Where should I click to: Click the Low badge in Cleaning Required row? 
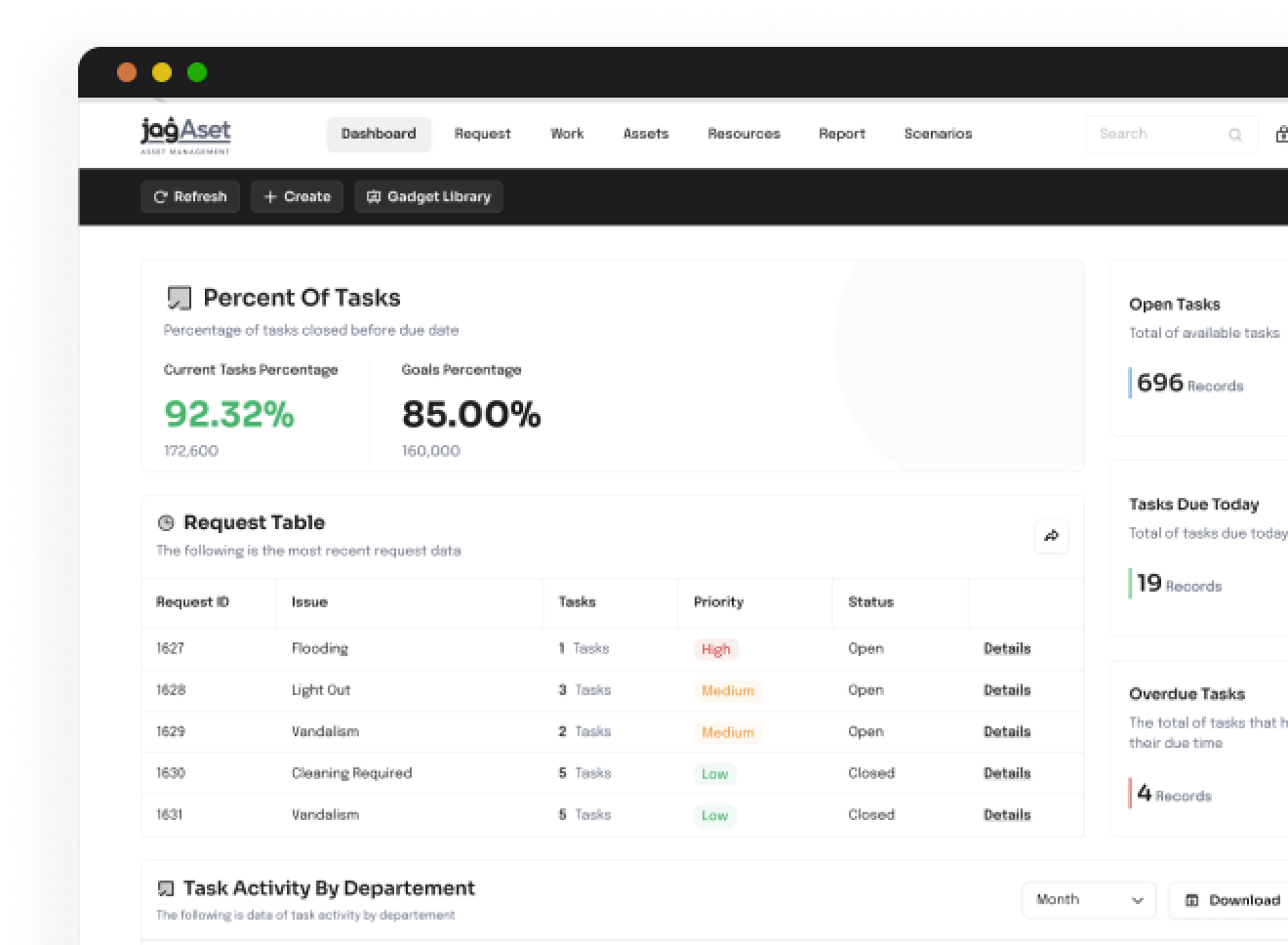[714, 773]
